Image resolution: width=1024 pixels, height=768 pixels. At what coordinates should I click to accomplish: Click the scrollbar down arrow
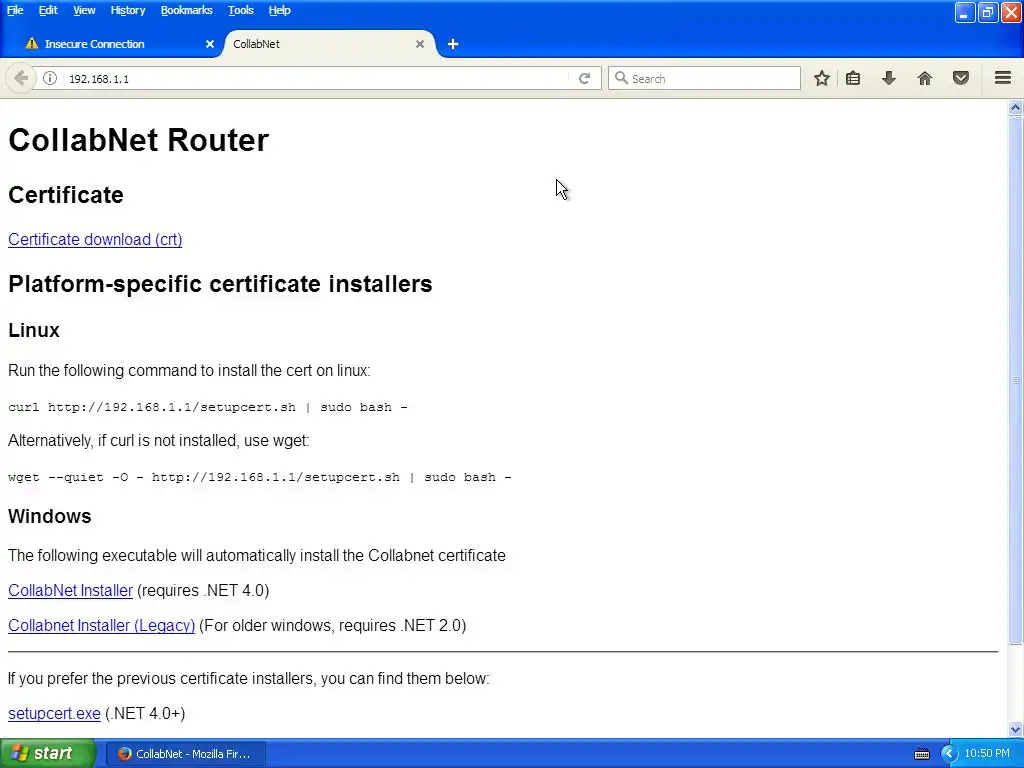1016,729
